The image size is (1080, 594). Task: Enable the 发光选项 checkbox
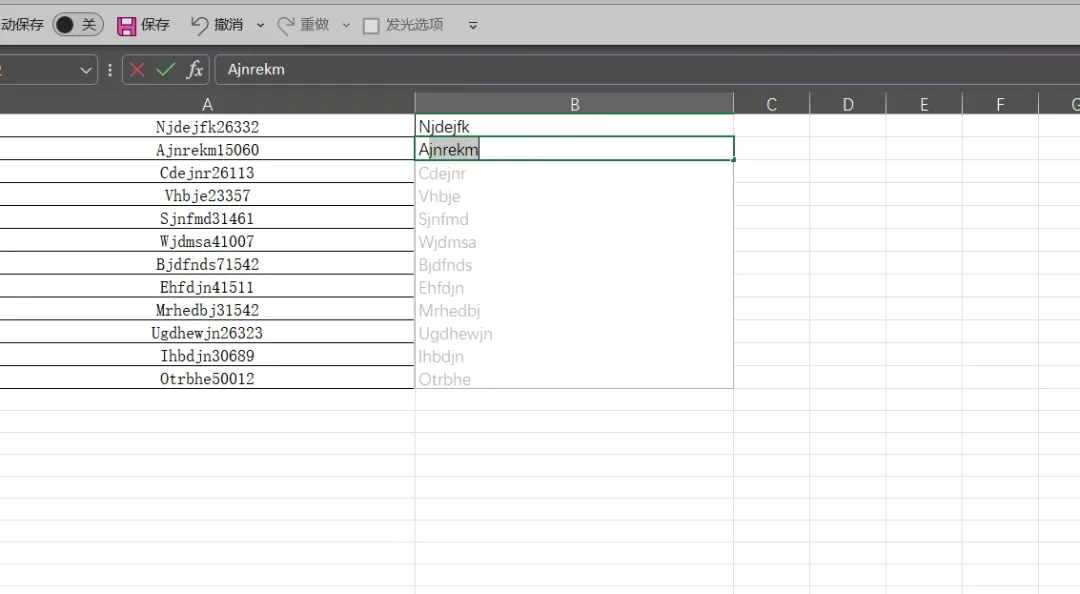pos(371,25)
